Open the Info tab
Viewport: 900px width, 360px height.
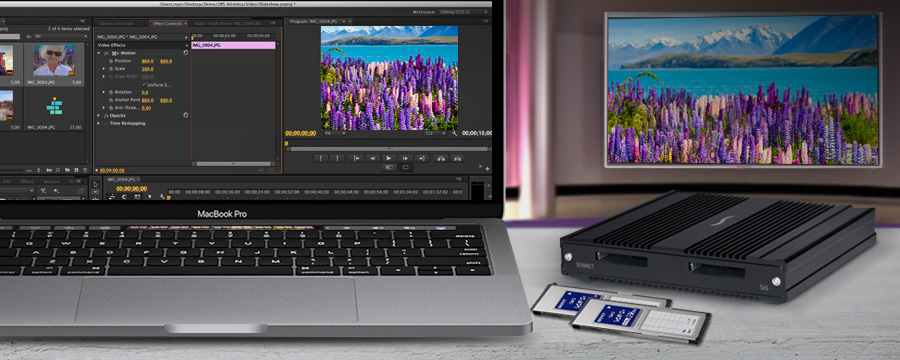7,181
